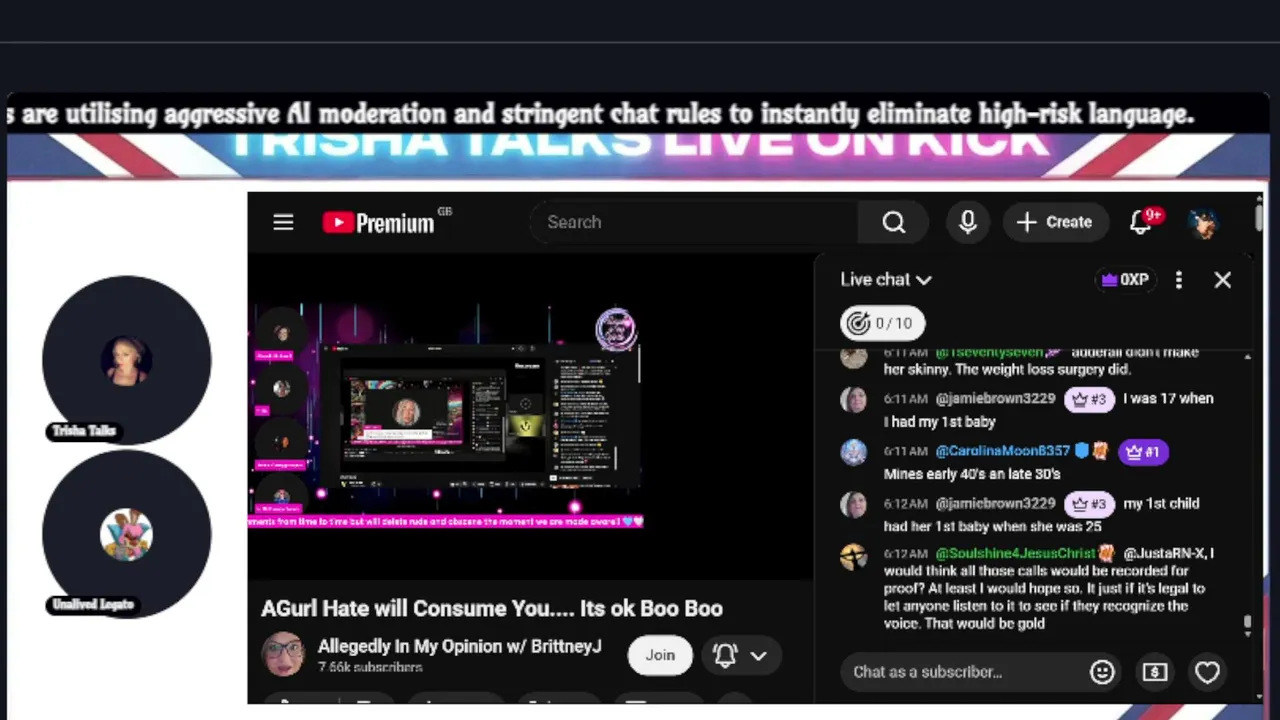This screenshot has height=720, width=1280.
Task: Expand the Live chat mode dropdown
Action: pos(886,280)
